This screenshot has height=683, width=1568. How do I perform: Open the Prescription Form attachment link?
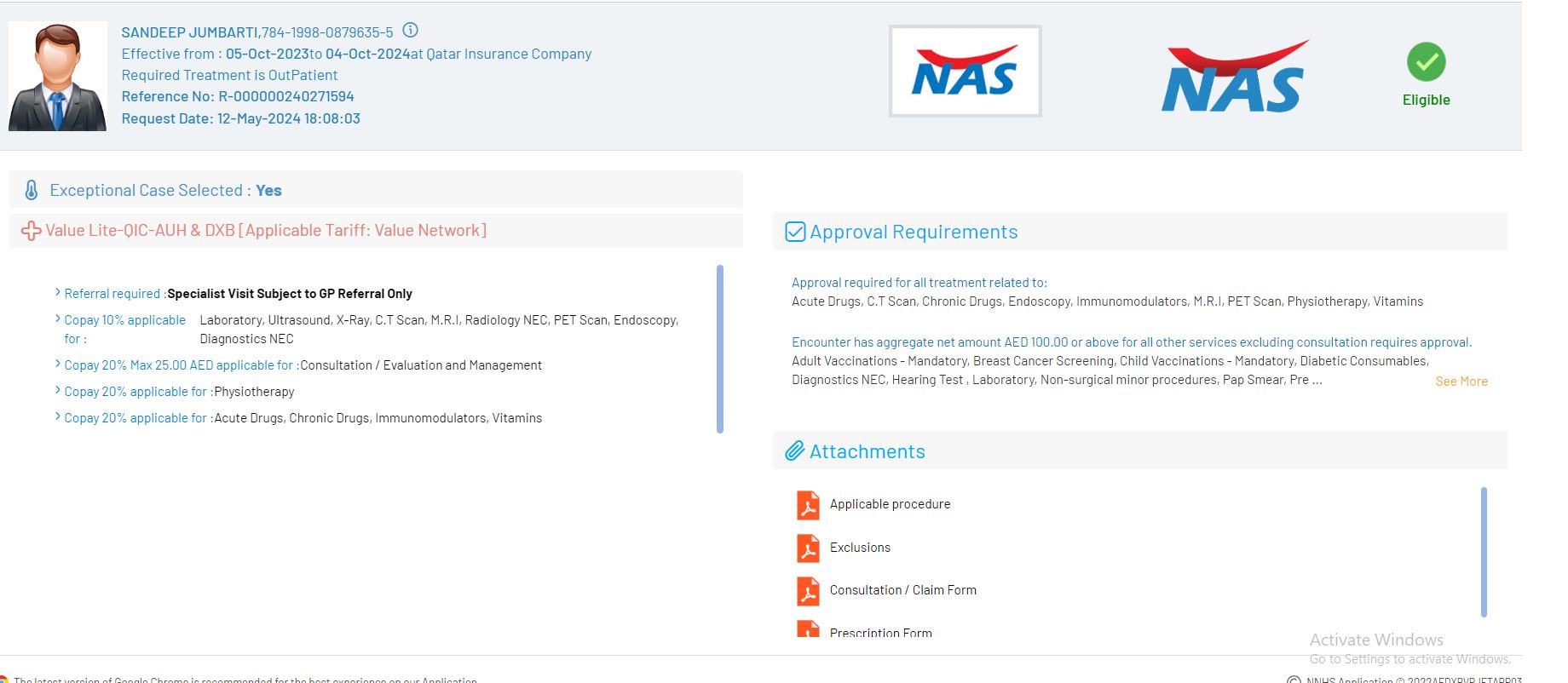(x=880, y=633)
